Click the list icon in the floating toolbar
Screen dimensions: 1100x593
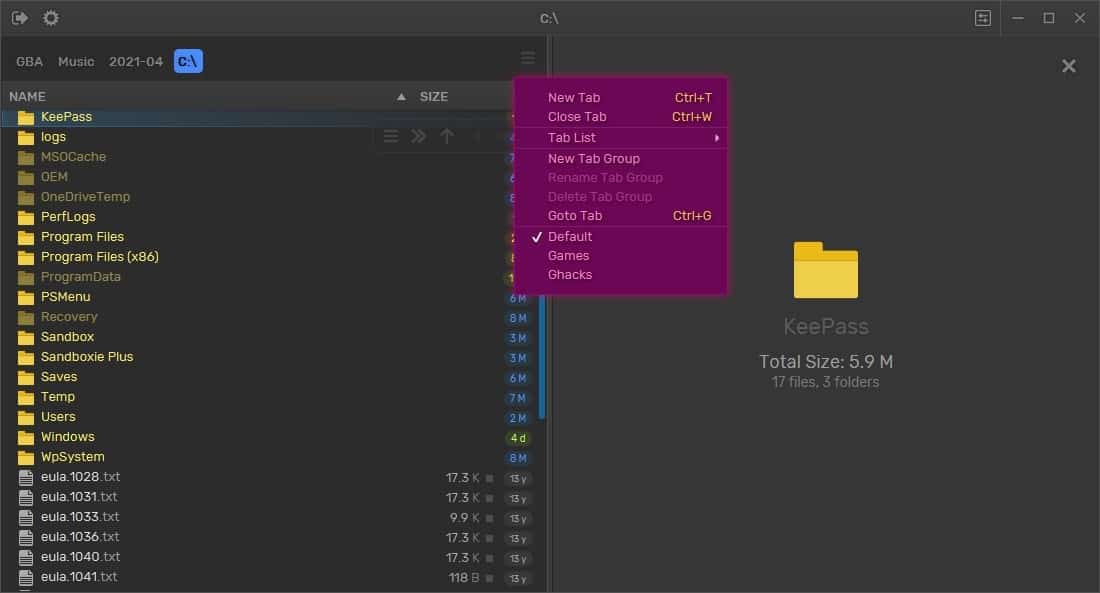390,137
